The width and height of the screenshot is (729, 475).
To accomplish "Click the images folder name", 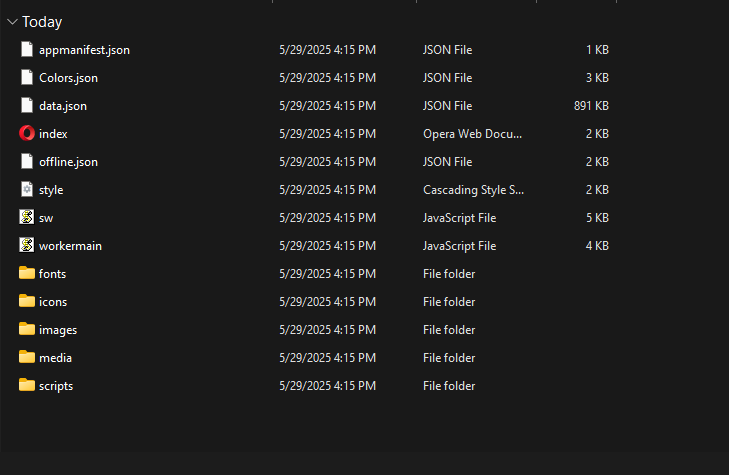I will pos(58,329).
